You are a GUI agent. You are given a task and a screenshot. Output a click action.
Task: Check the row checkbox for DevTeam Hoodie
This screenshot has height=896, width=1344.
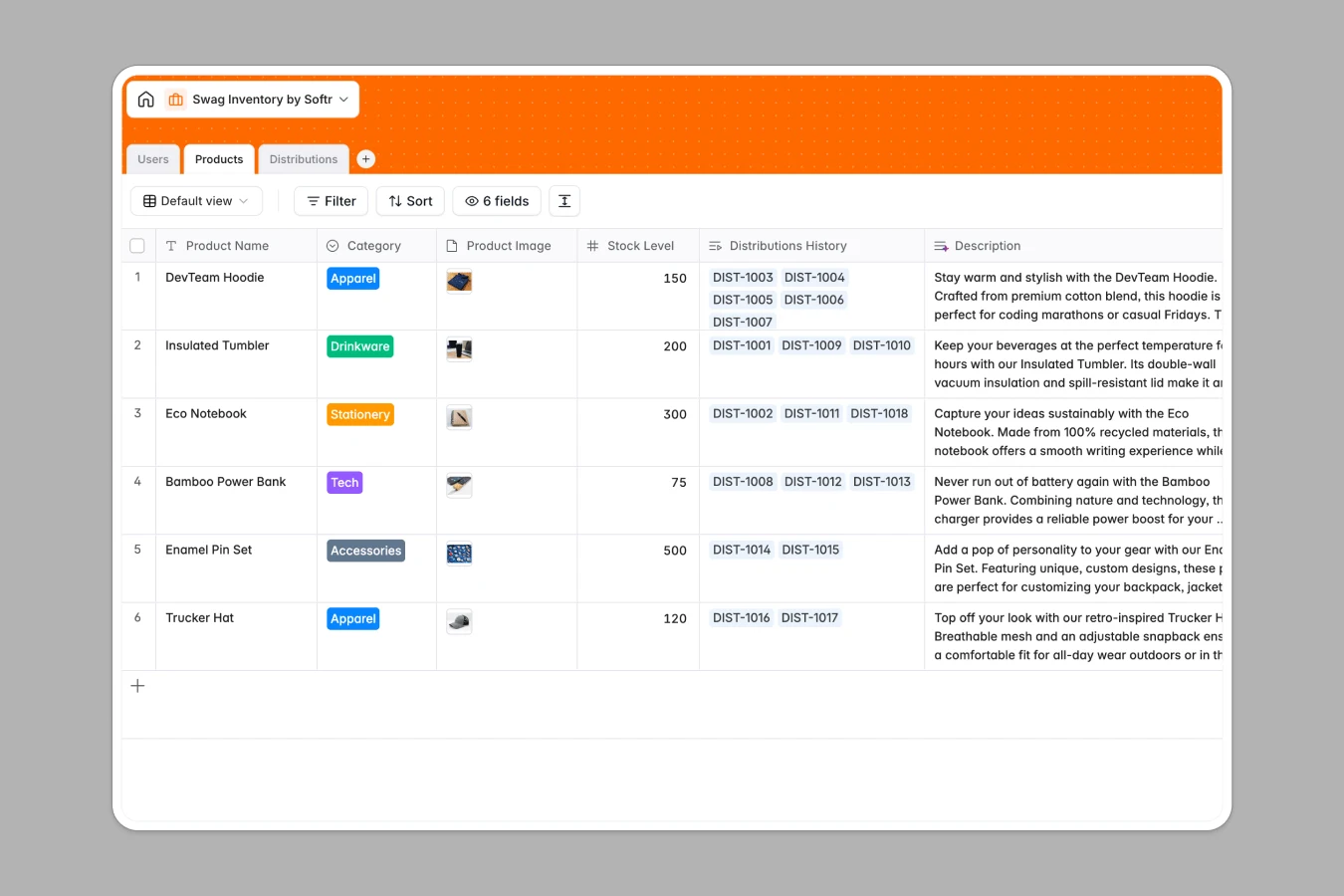click(137, 277)
